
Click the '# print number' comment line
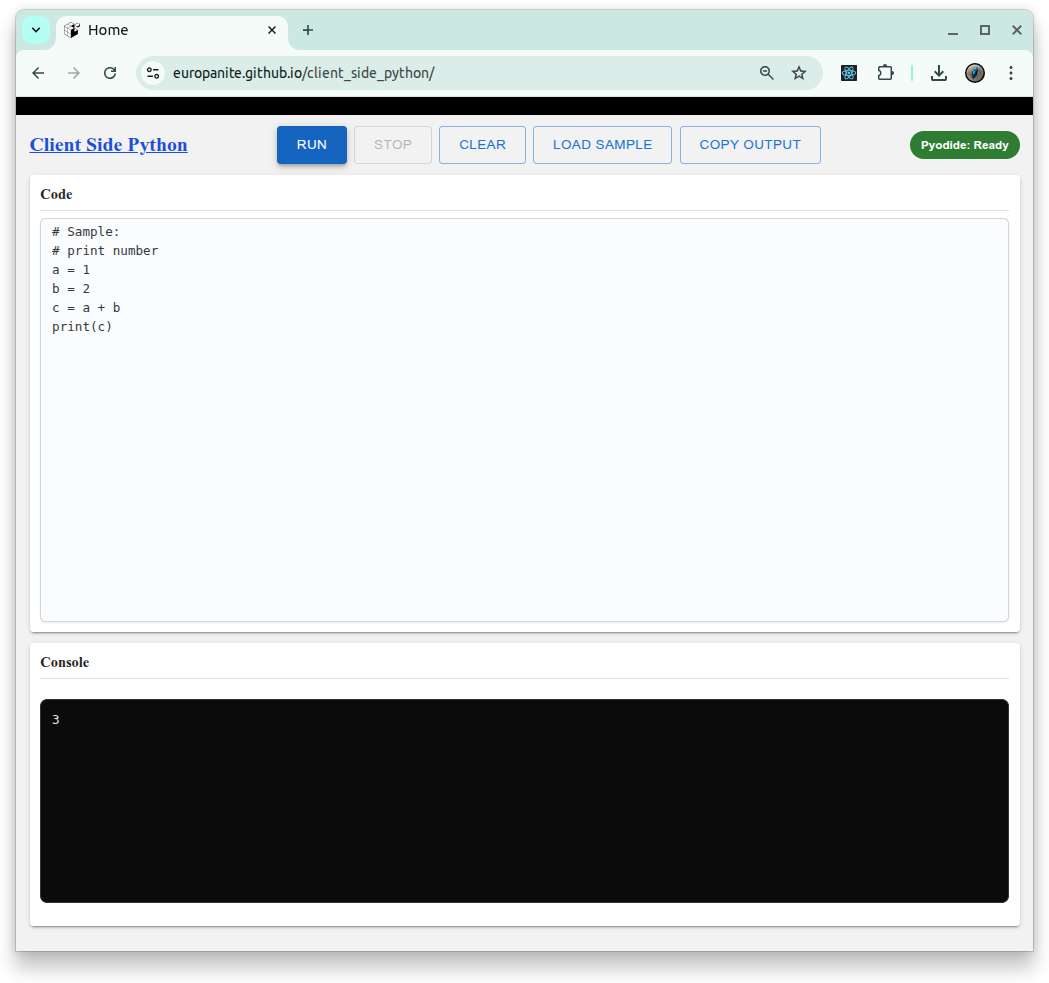[x=105, y=250]
